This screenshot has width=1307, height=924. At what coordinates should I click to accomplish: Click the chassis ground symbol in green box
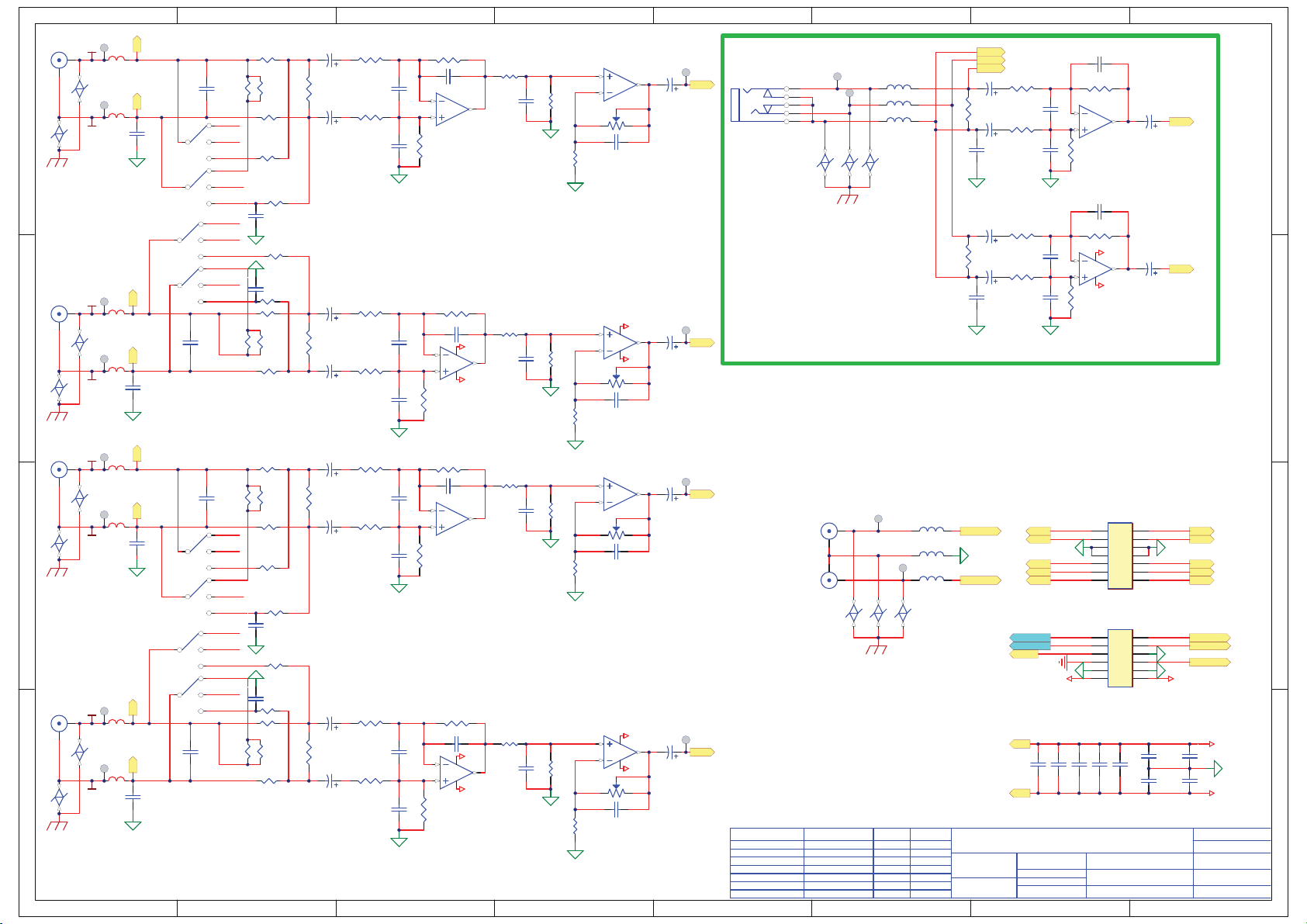[x=847, y=199]
